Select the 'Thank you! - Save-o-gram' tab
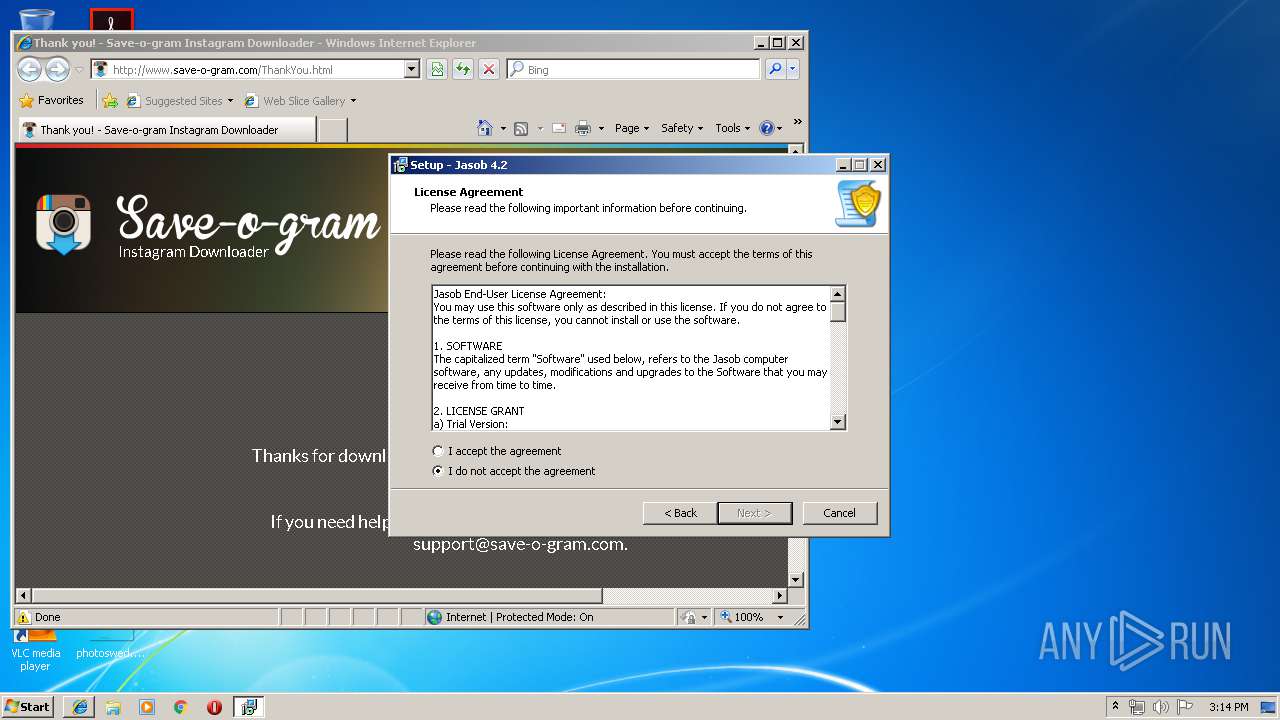 167,130
